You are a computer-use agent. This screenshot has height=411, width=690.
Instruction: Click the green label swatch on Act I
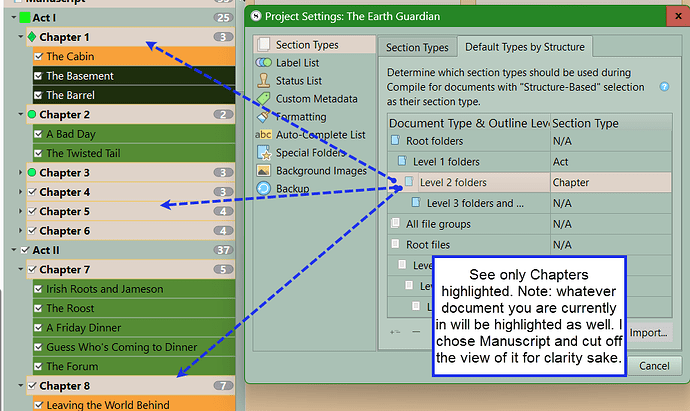(24, 18)
